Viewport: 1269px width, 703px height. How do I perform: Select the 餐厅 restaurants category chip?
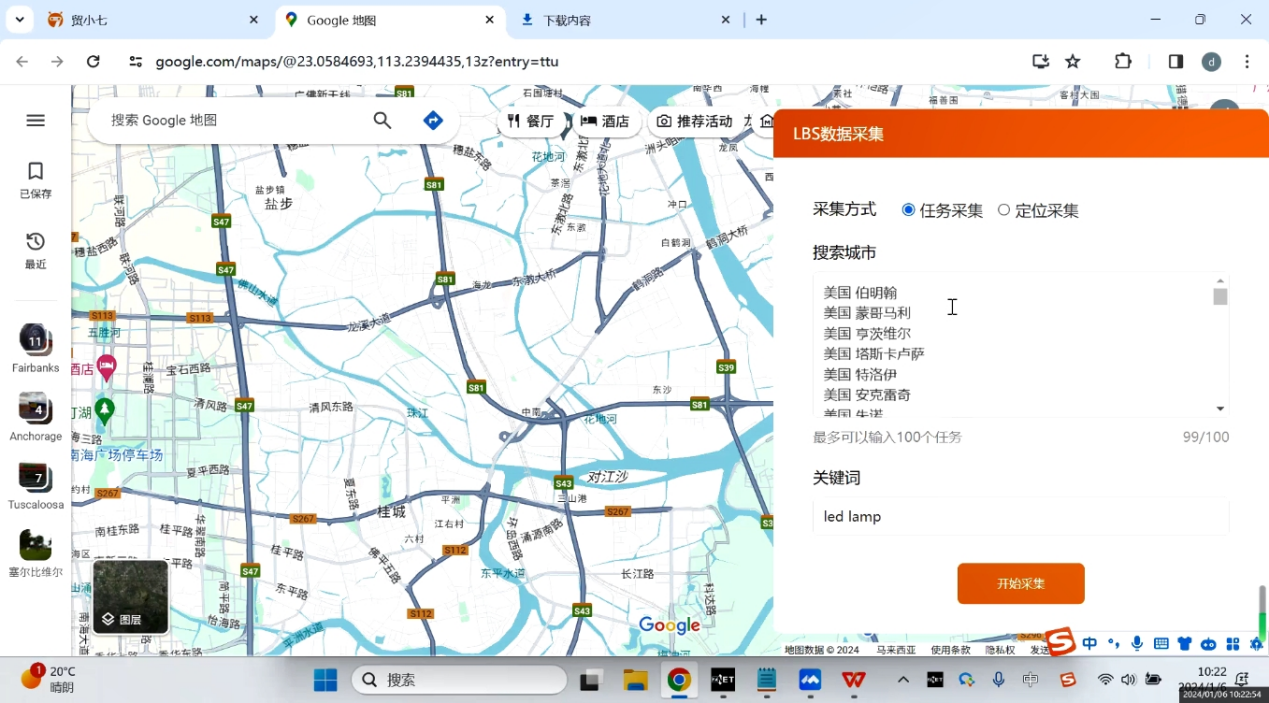pyautogui.click(x=531, y=121)
